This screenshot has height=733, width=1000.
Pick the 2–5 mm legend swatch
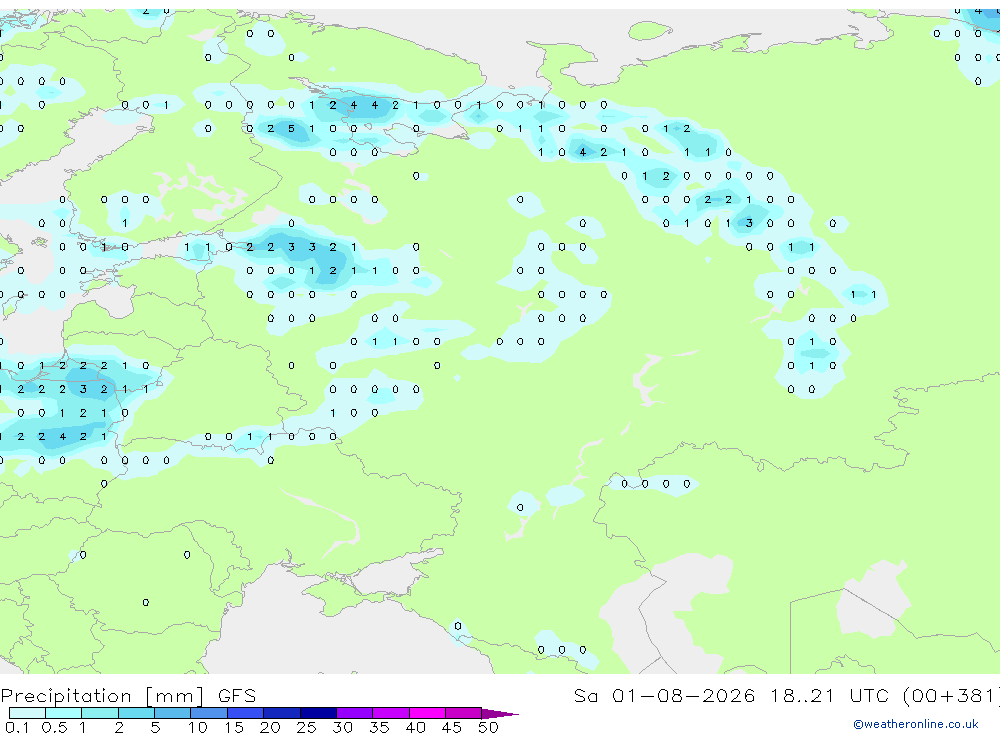136,713
